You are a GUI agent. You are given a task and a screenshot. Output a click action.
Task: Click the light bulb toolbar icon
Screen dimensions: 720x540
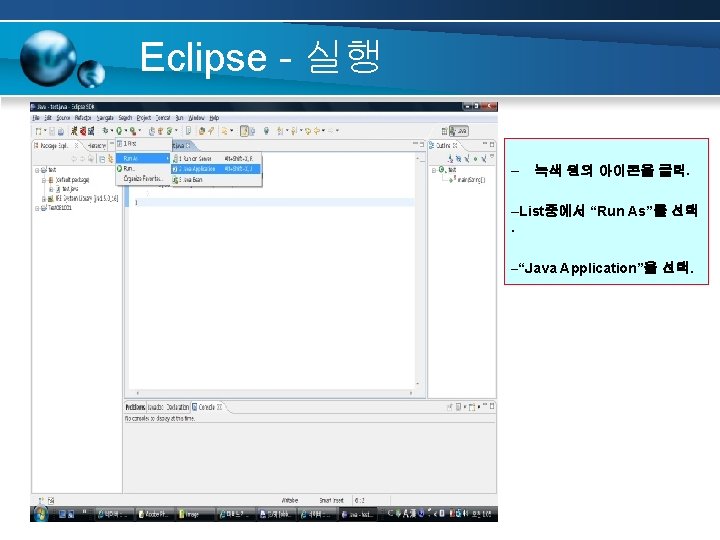[x=266, y=131]
